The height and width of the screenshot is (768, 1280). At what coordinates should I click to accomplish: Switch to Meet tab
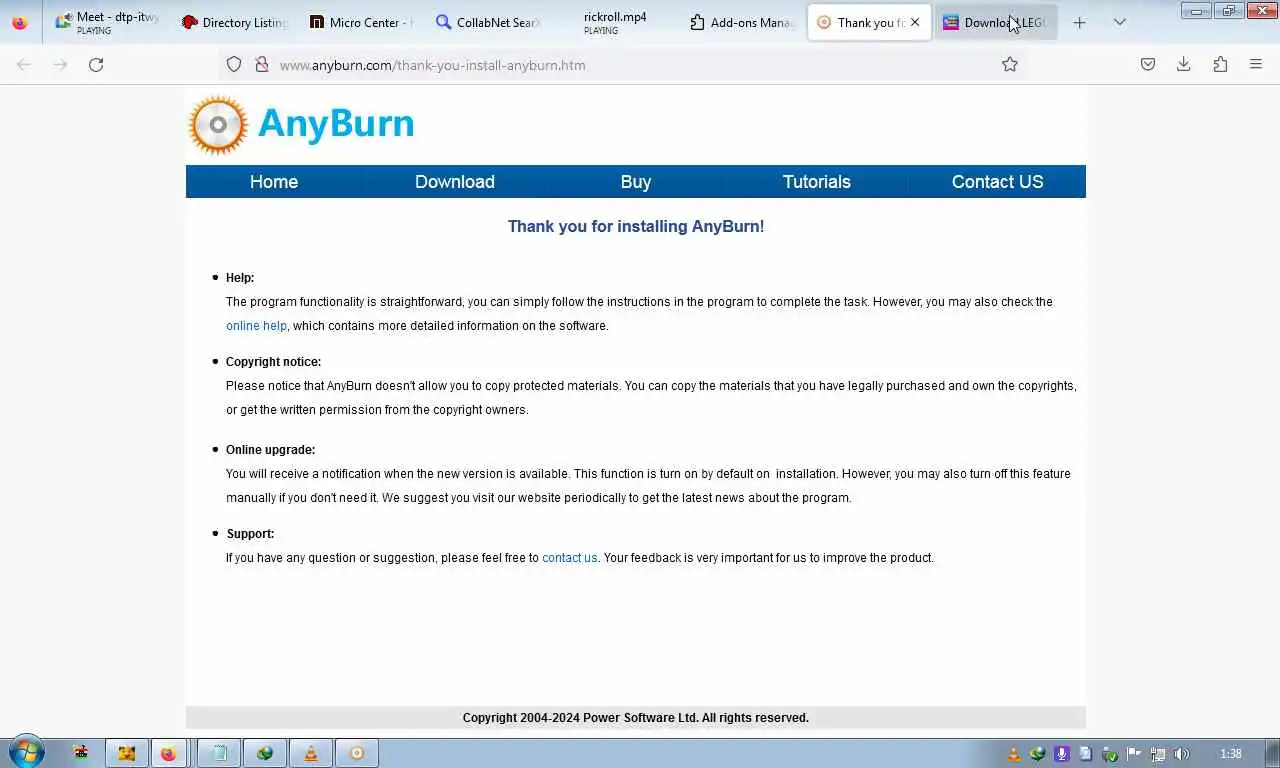pyautogui.click(x=108, y=22)
